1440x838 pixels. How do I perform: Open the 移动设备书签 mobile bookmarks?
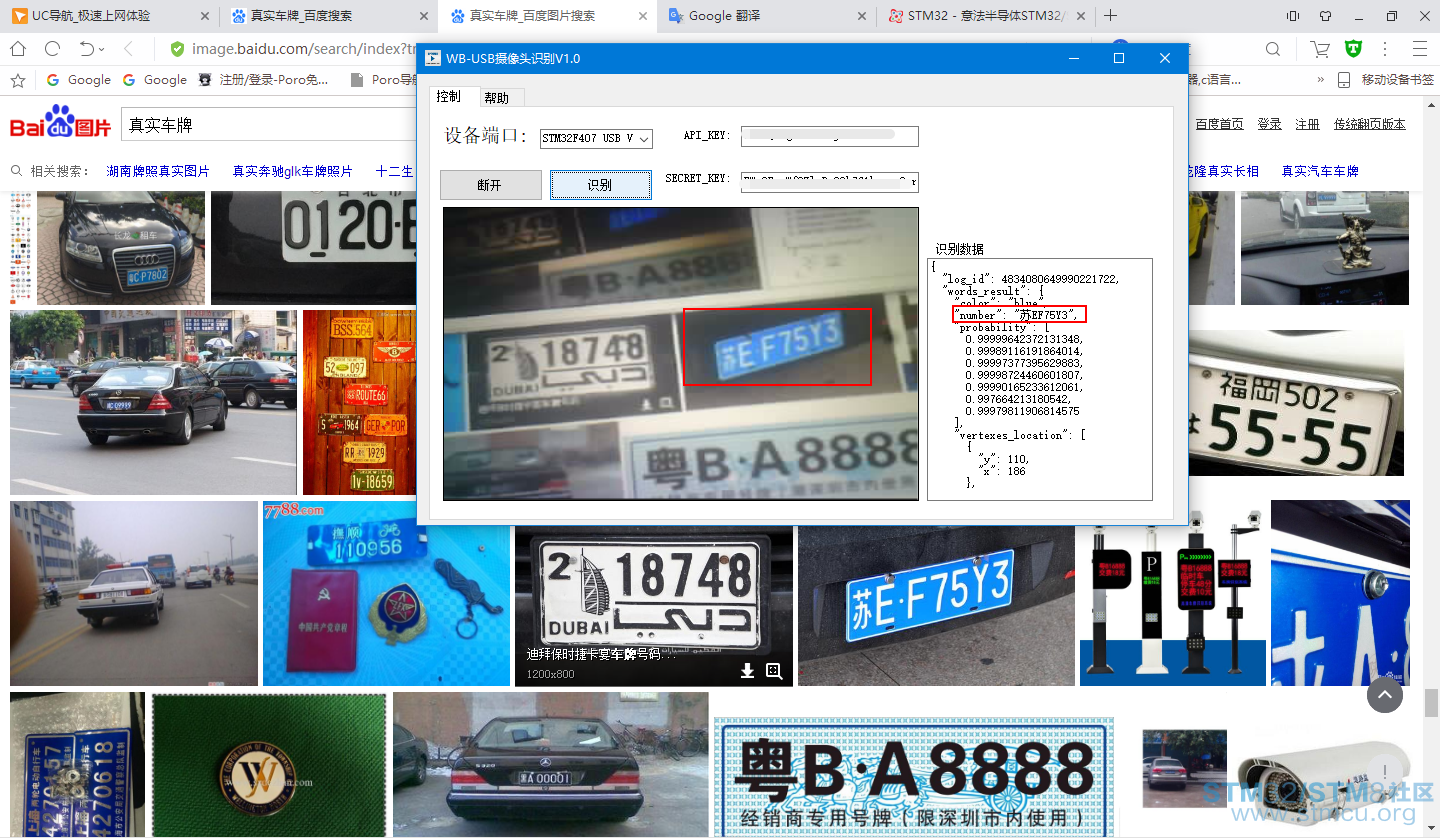coord(1385,80)
